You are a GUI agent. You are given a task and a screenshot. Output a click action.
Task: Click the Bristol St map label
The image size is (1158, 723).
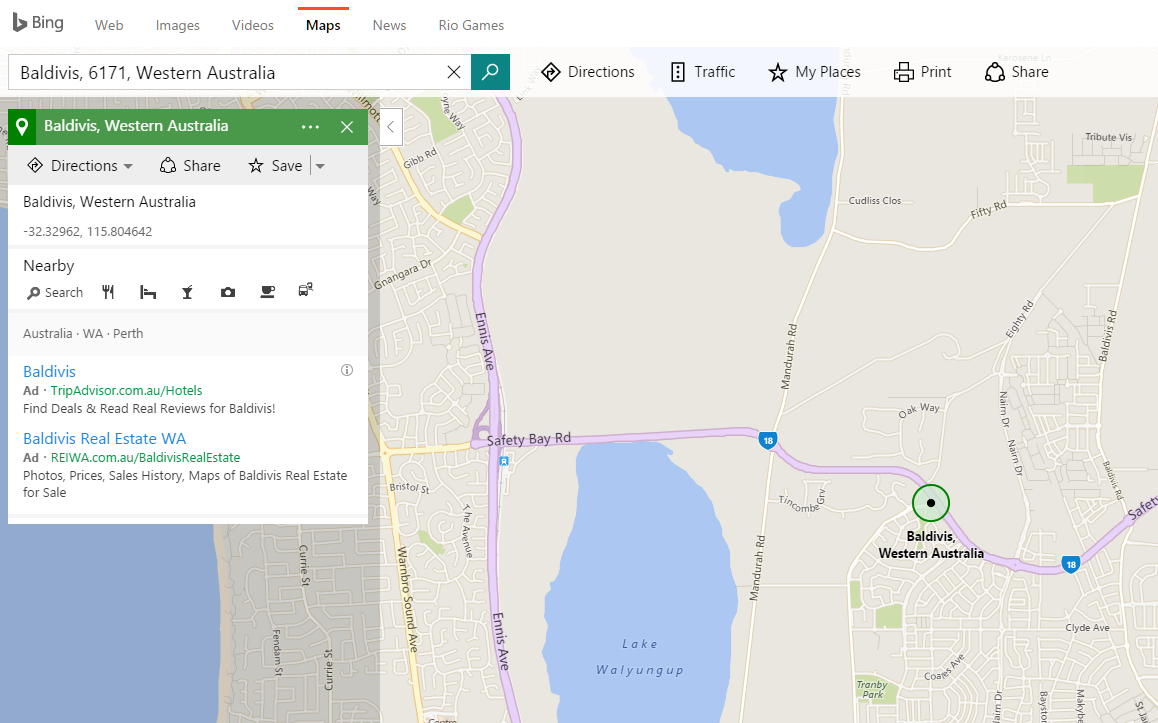coord(409,487)
